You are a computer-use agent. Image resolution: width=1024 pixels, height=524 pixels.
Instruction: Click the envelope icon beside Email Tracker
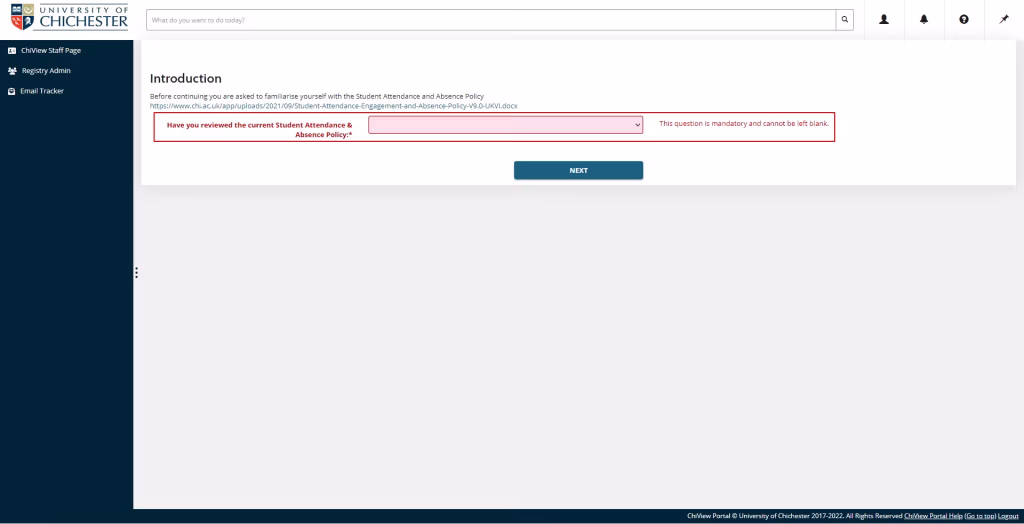pyautogui.click(x=12, y=91)
